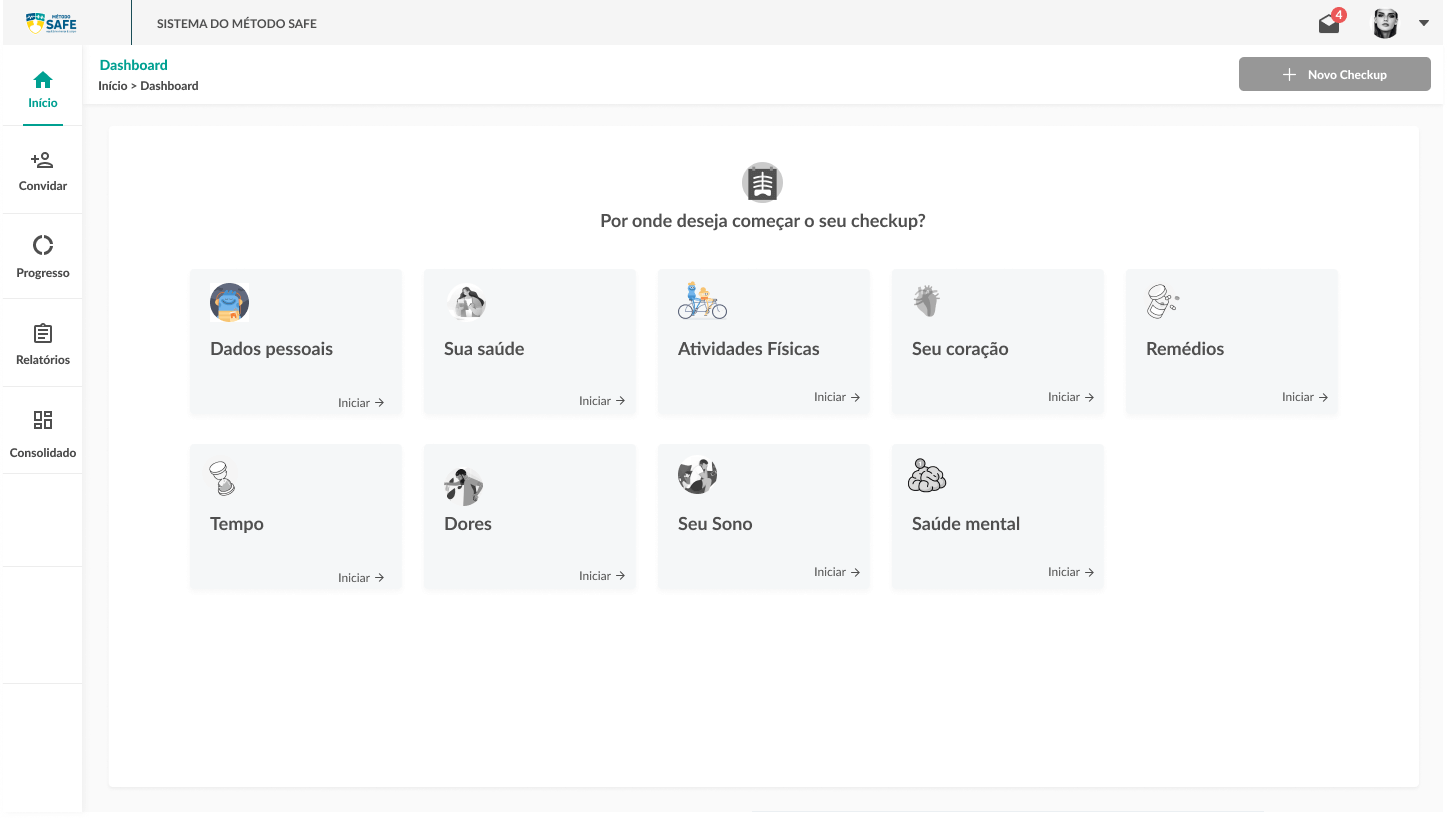
Task: Click the Dados pessoais card title
Action: tap(271, 349)
